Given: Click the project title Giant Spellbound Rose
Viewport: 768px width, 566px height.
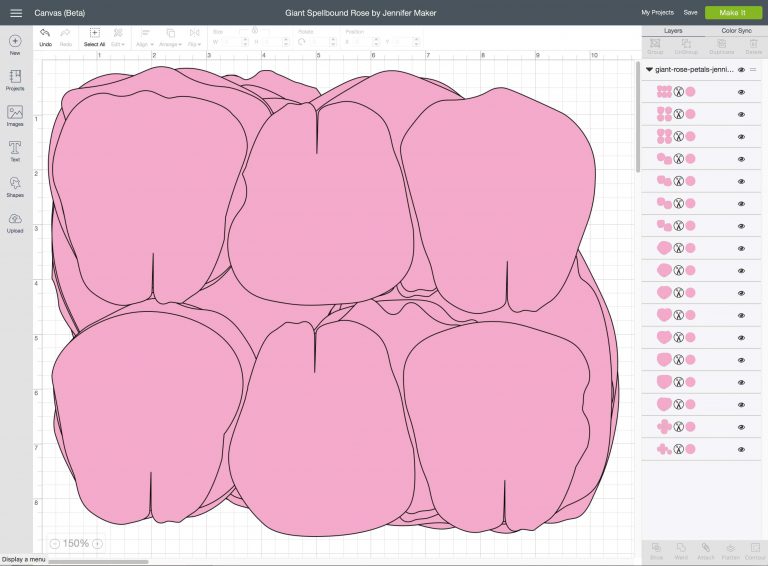Looking at the screenshot, I should (360, 13).
